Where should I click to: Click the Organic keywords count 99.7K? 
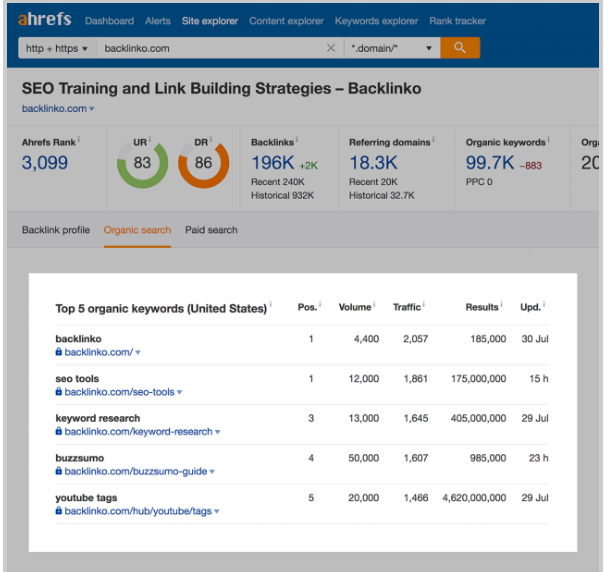[x=490, y=162]
